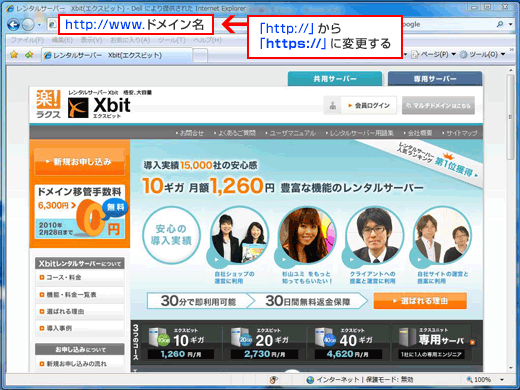Open the ページ(P) toolbar dropdown
This screenshot has height=390, width=520.
433,54
